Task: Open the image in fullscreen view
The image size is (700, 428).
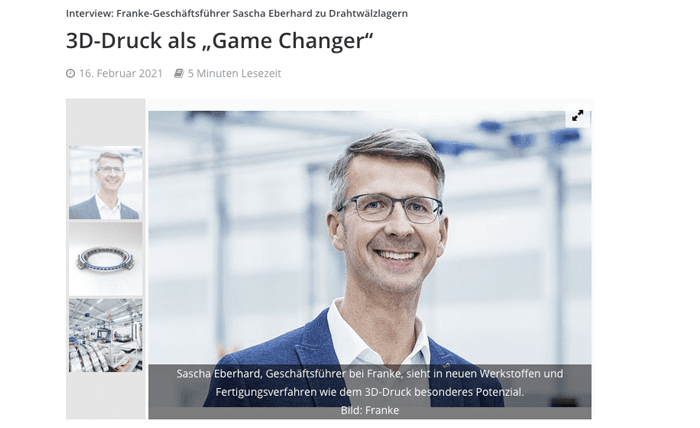Action: click(577, 116)
